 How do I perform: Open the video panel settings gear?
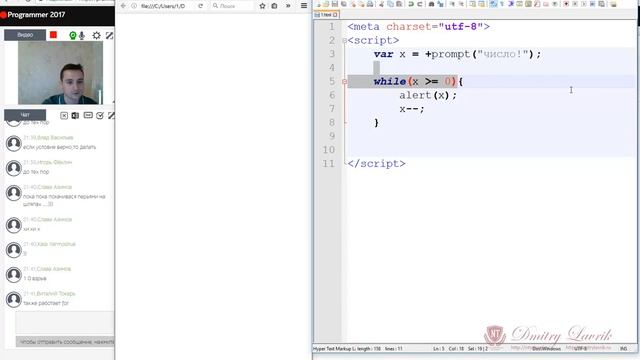pos(96,36)
